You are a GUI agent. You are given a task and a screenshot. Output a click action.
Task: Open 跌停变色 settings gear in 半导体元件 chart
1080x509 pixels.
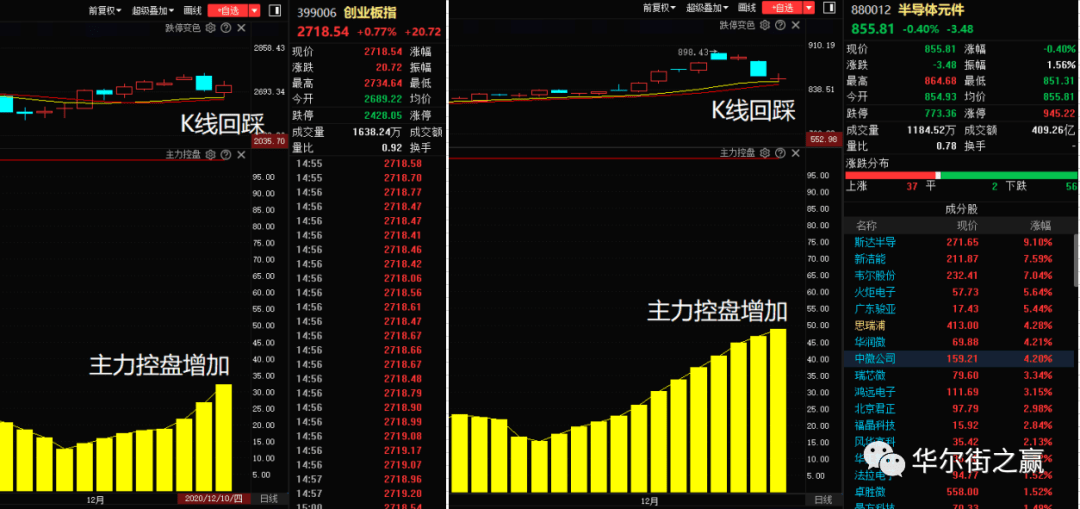click(x=765, y=25)
